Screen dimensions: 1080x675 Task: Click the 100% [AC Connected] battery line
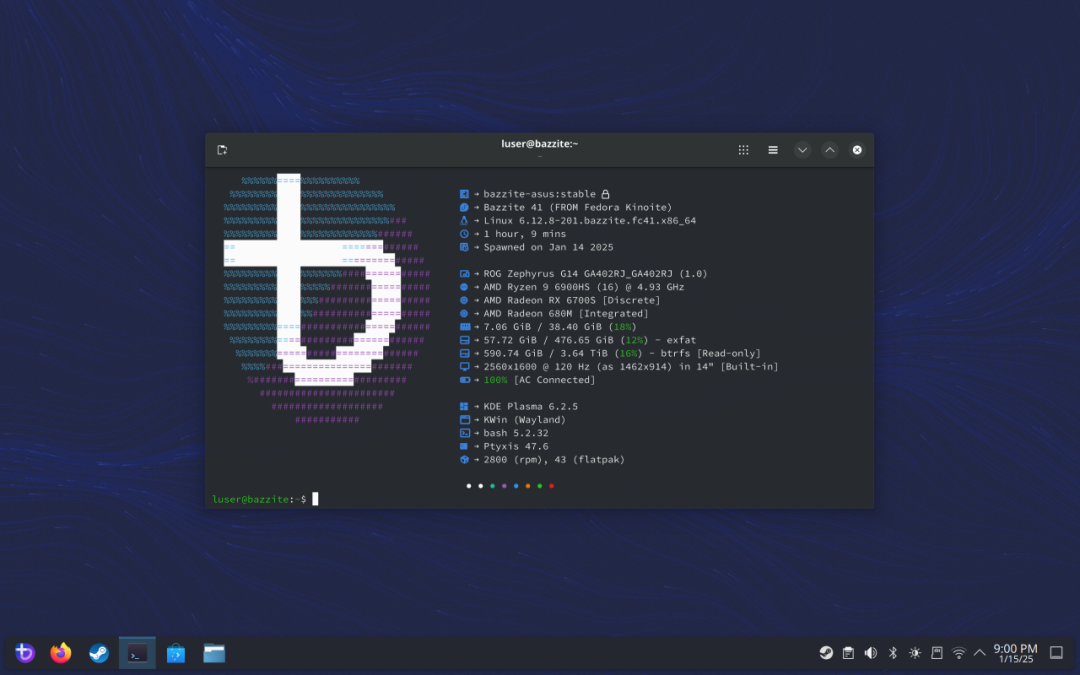click(528, 380)
